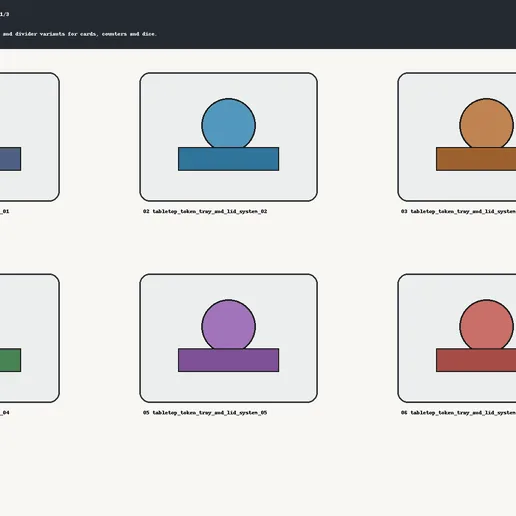This screenshot has height=516, width=516.
Task: Click the blue circle in card 02
Action: pyautogui.click(x=228, y=123)
